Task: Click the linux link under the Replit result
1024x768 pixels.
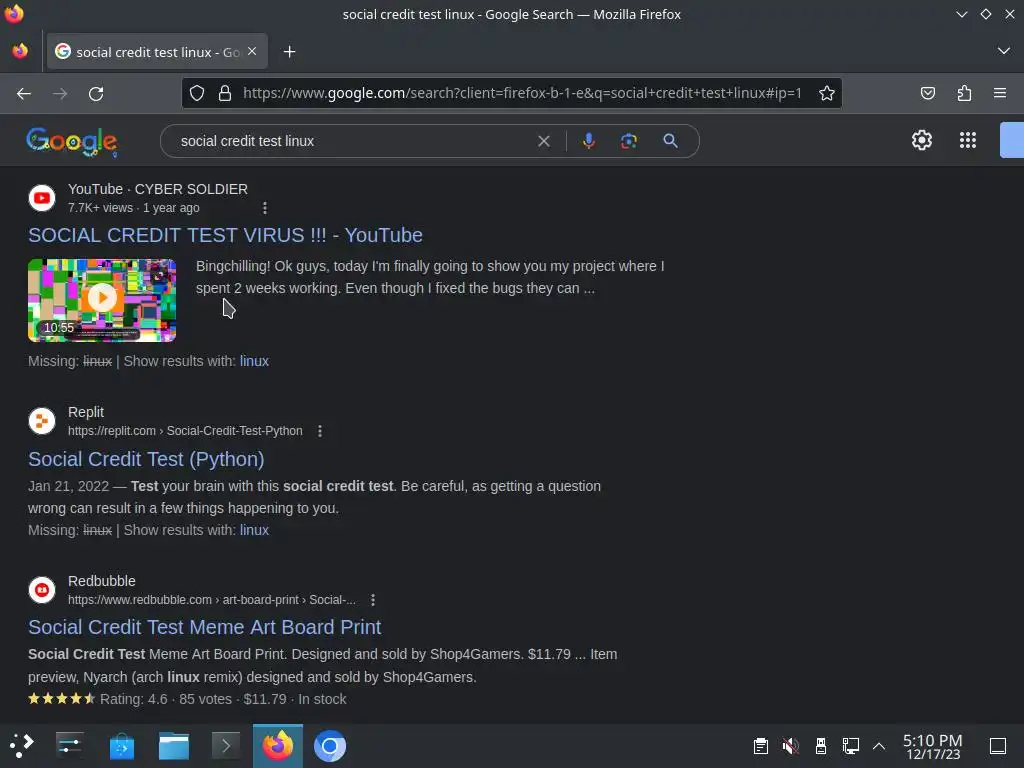Action: pyautogui.click(x=254, y=530)
